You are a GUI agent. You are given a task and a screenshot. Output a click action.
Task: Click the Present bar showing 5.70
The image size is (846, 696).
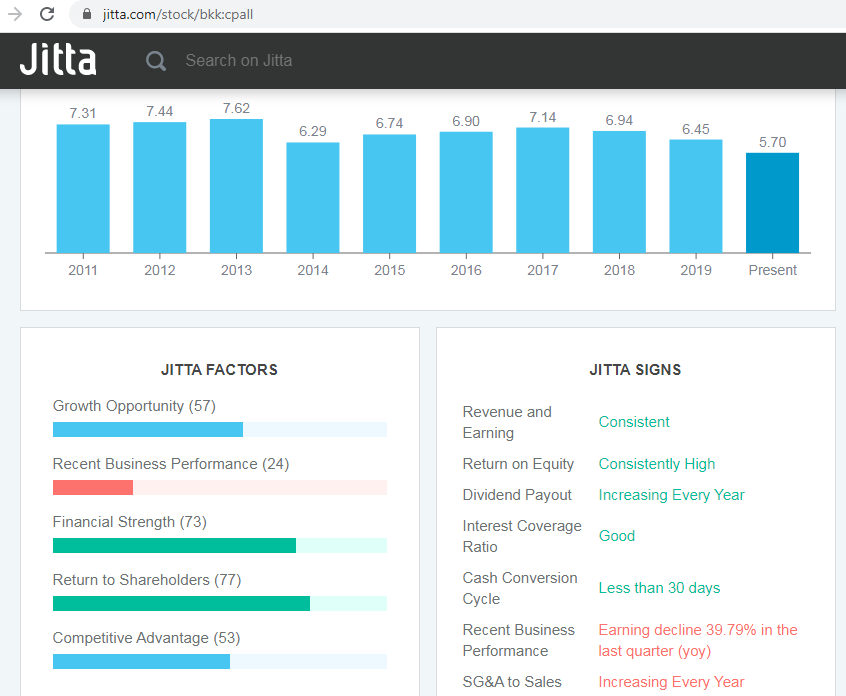pyautogui.click(x=773, y=203)
